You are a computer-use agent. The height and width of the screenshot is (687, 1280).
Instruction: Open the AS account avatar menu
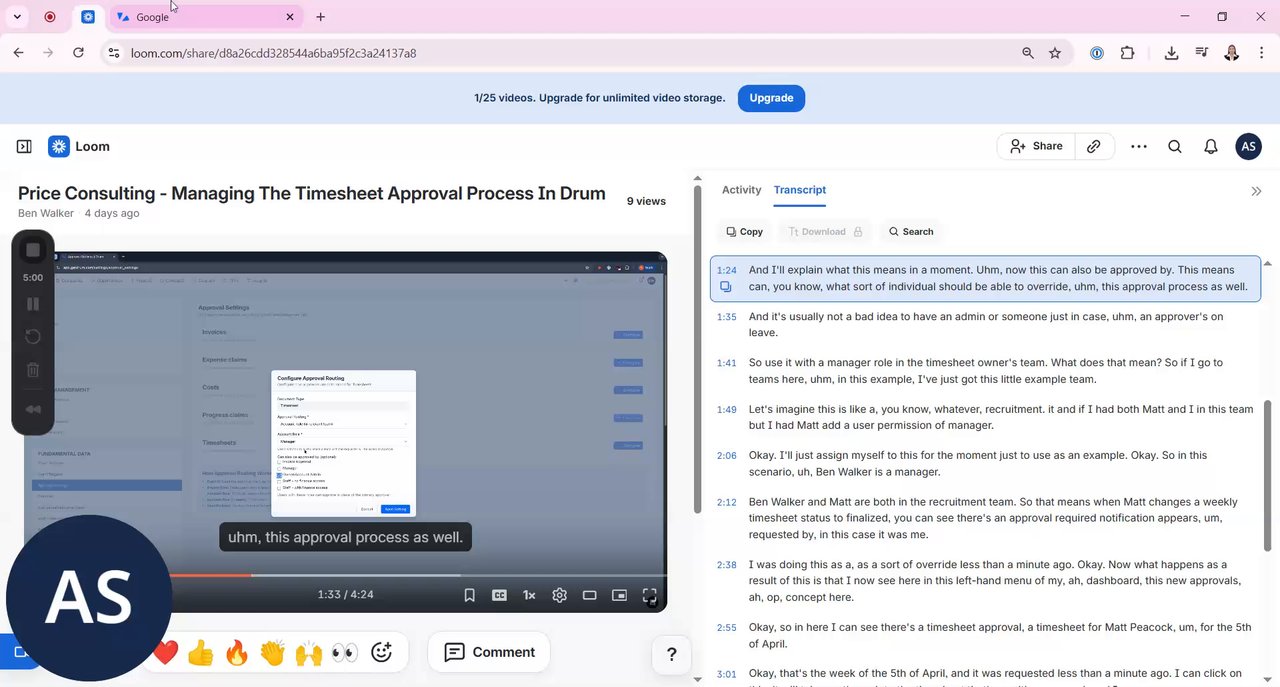click(1248, 146)
